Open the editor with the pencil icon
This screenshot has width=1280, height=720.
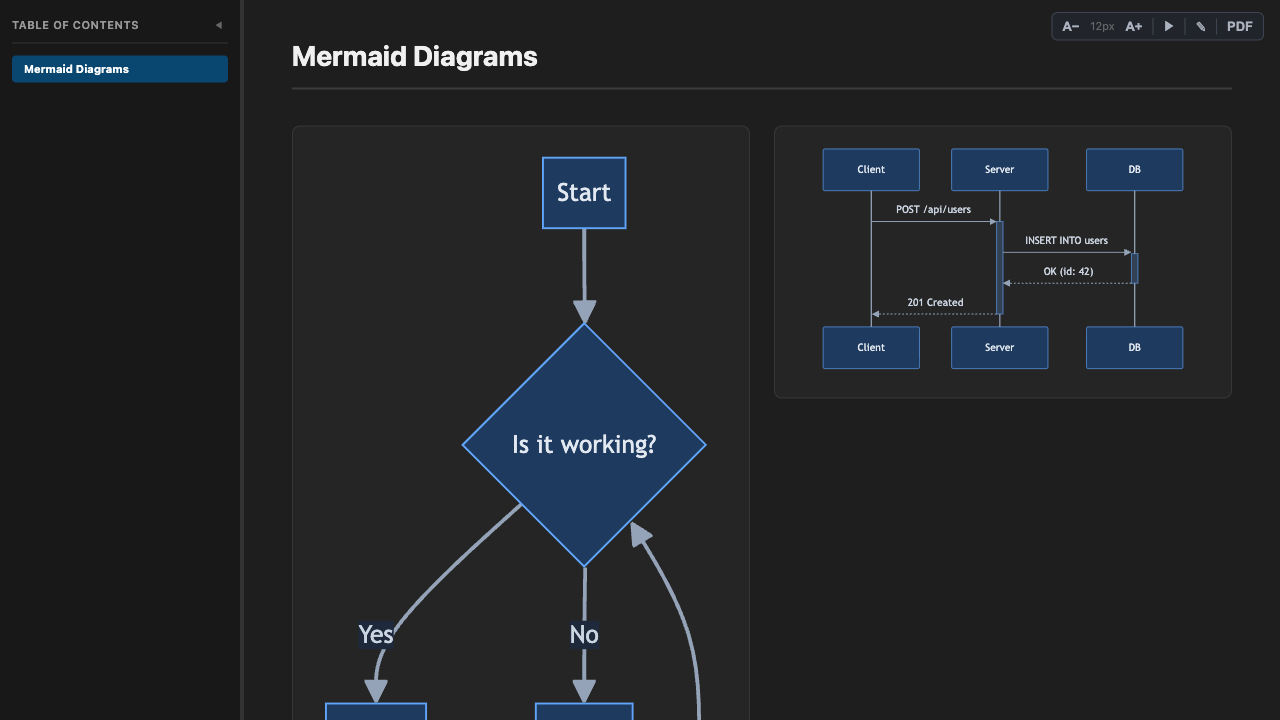click(x=1200, y=26)
